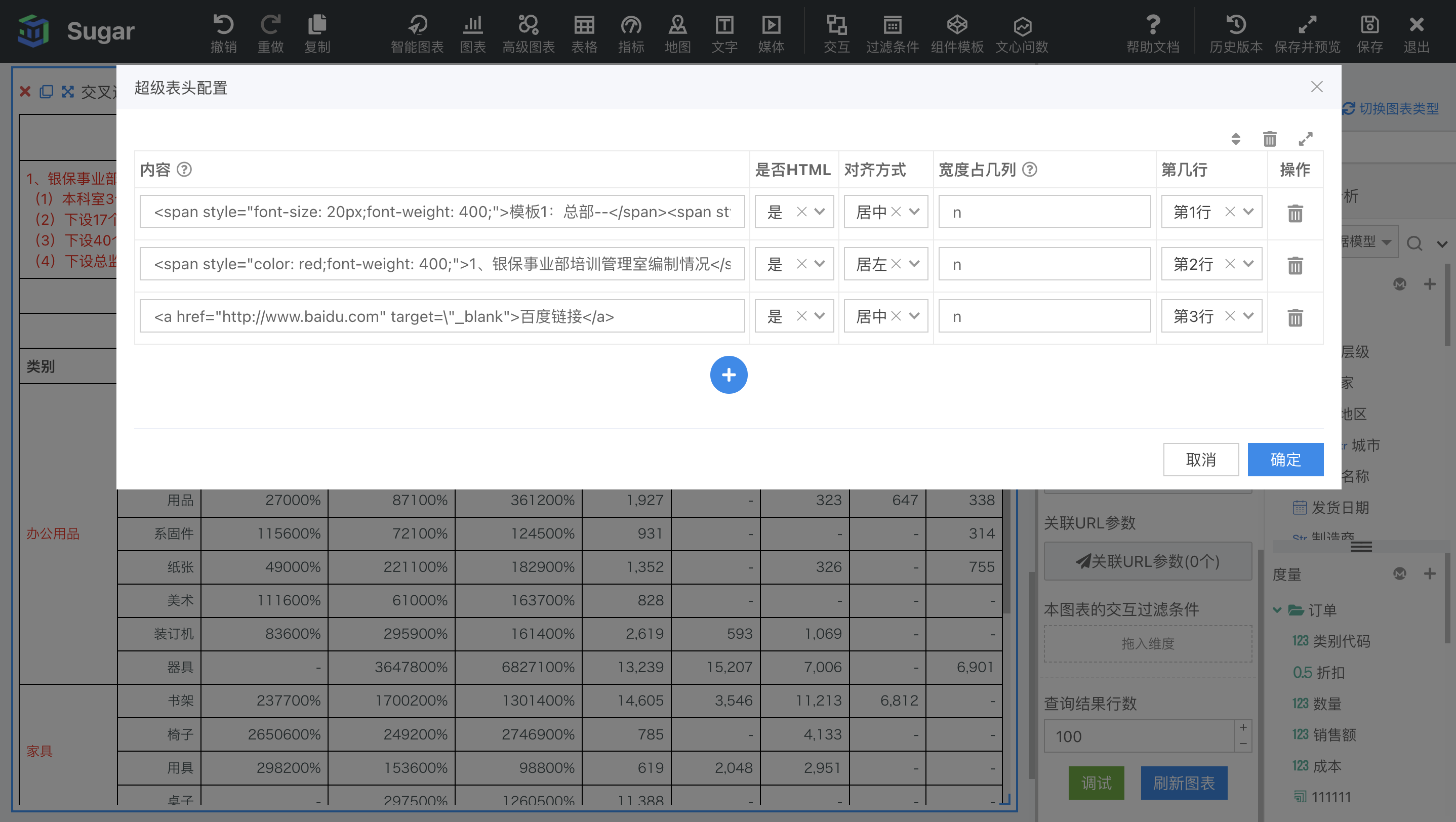Click 保存并预览 save and preview
The height and width of the screenshot is (822, 1456).
click(1307, 33)
